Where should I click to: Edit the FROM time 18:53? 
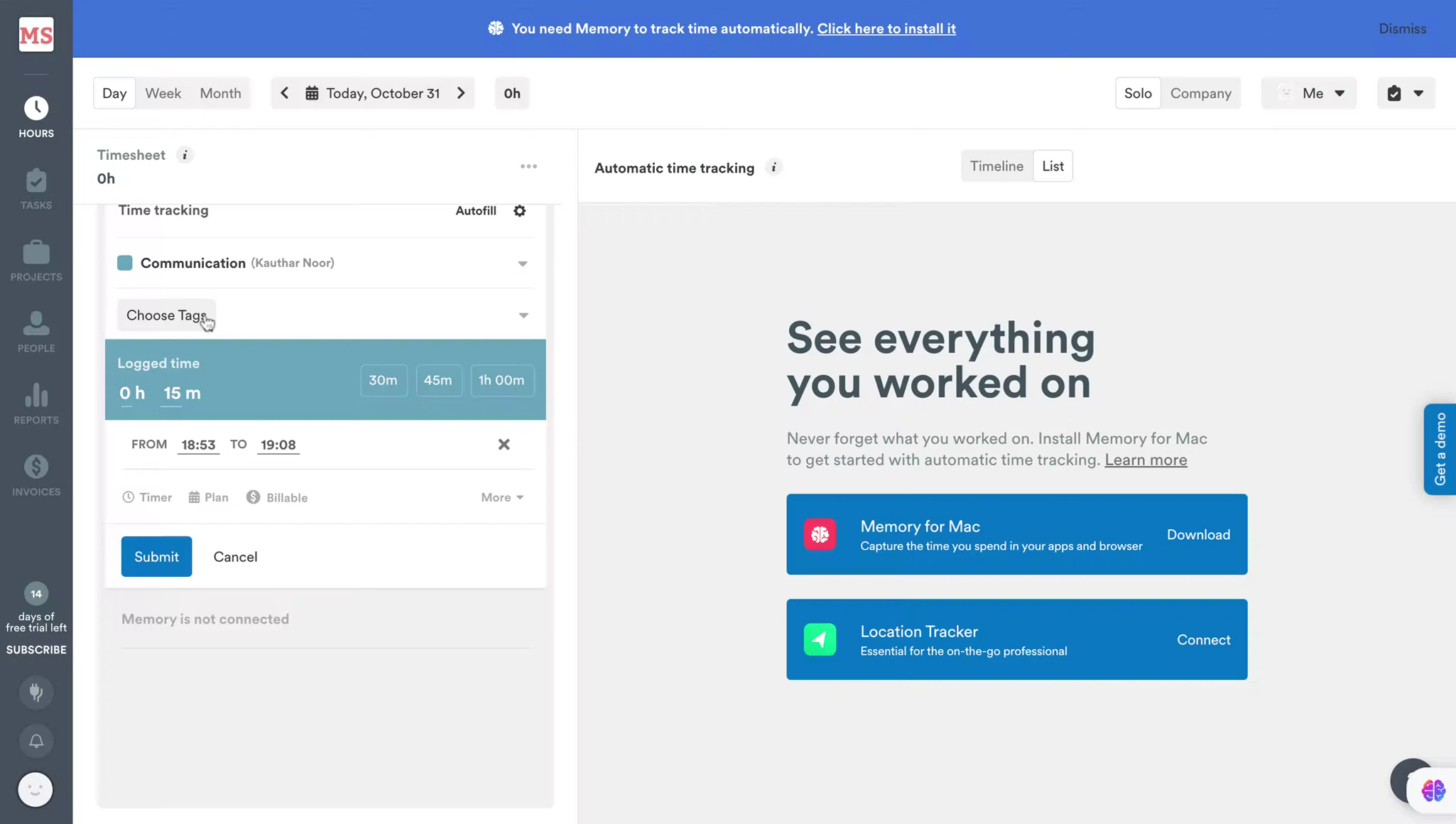[x=198, y=445]
